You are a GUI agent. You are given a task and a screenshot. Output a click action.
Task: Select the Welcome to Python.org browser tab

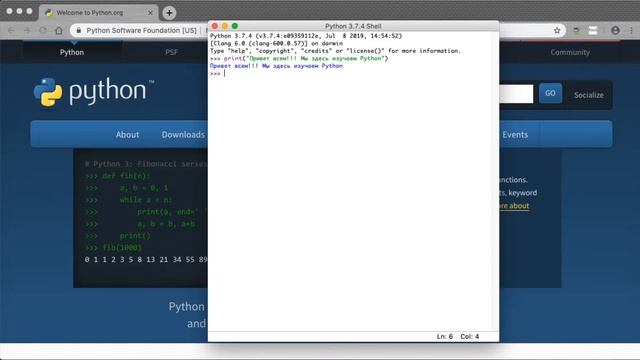pyautogui.click(x=98, y=13)
